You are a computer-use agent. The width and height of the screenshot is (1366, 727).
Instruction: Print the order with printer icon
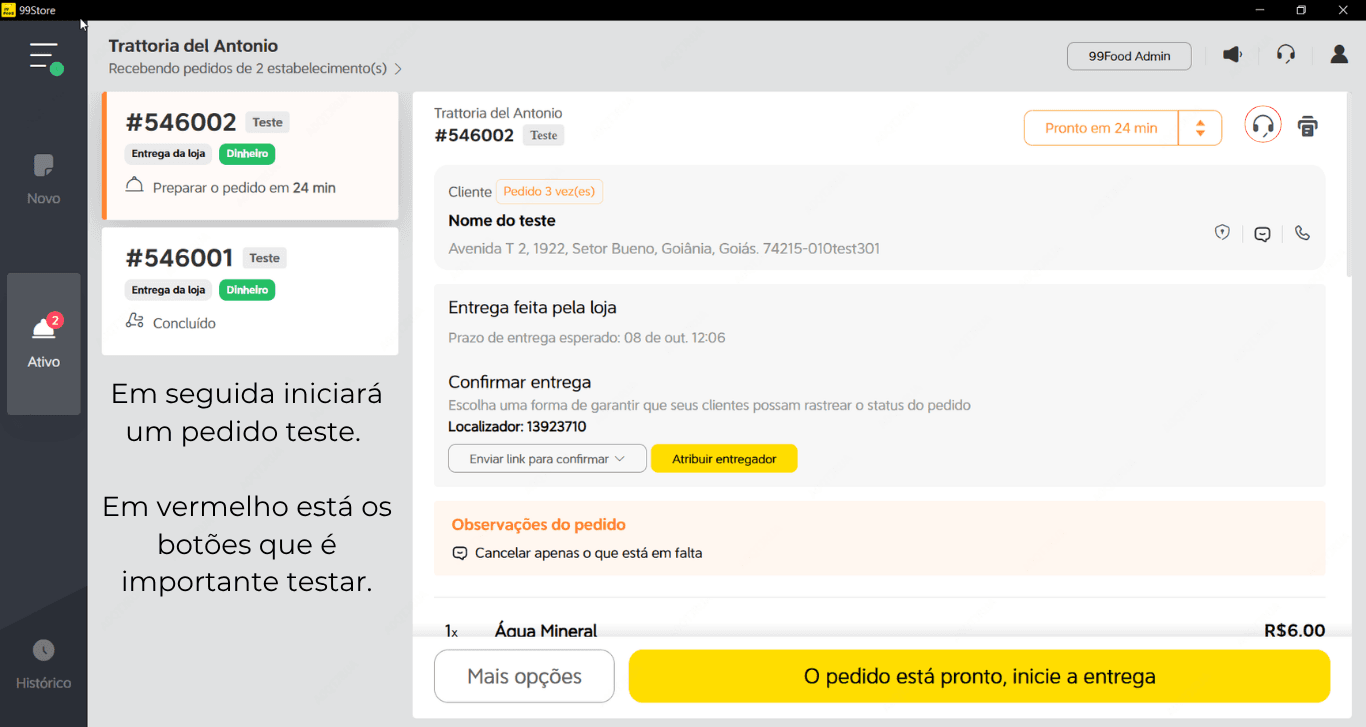1307,126
